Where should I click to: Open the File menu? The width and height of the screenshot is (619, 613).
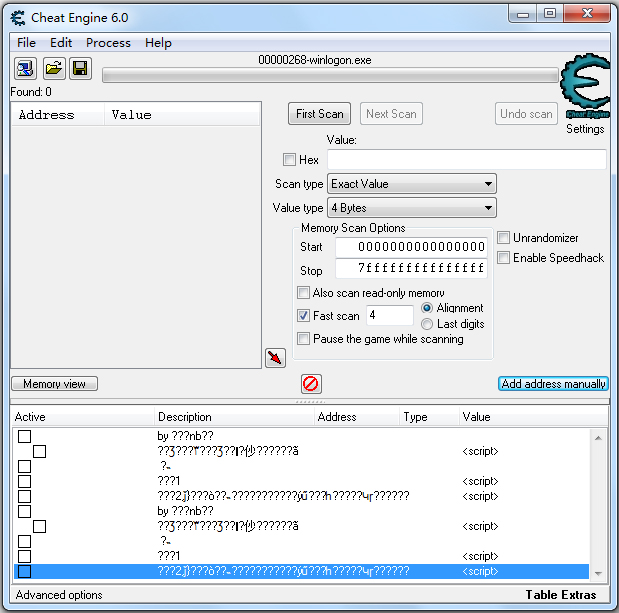pos(26,43)
